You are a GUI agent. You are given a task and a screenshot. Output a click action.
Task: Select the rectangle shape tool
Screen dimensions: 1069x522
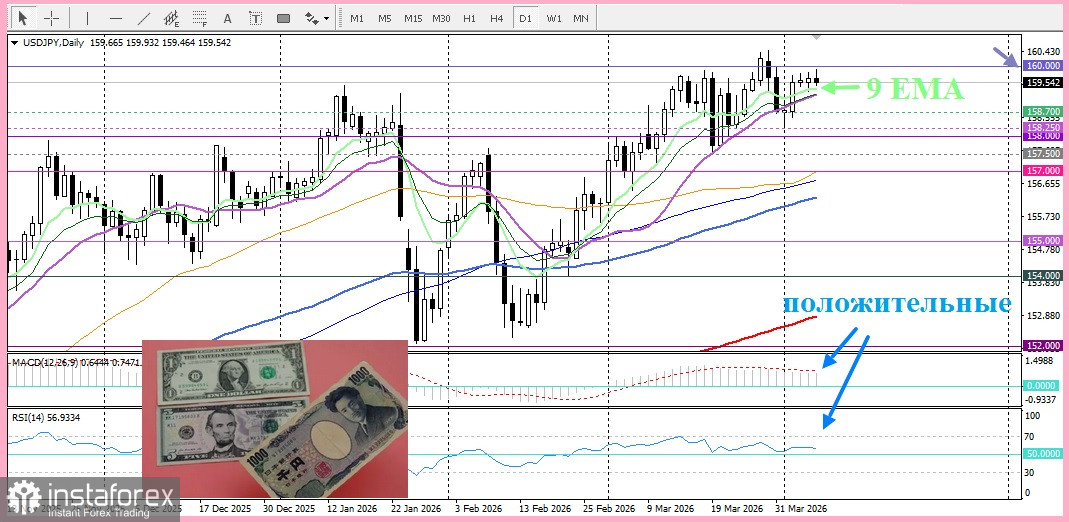tap(284, 18)
